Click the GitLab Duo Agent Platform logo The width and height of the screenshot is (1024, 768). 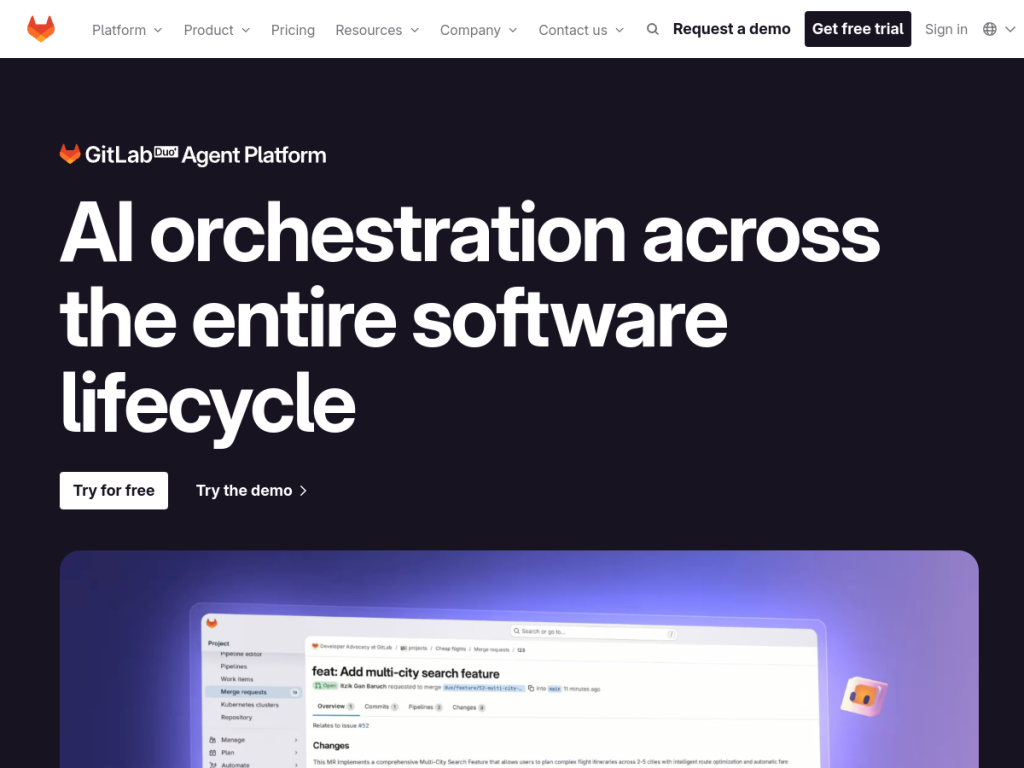[193, 155]
